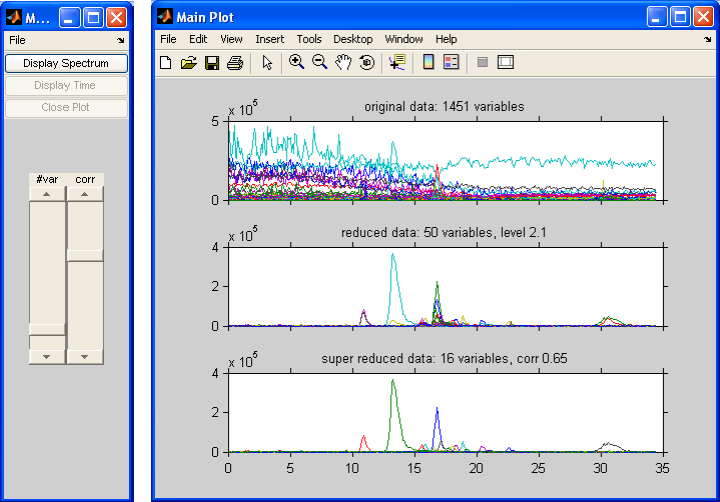Image resolution: width=720 pixels, height=502 pixels.
Task: Save figure with the floppy disk icon
Action: (212, 62)
